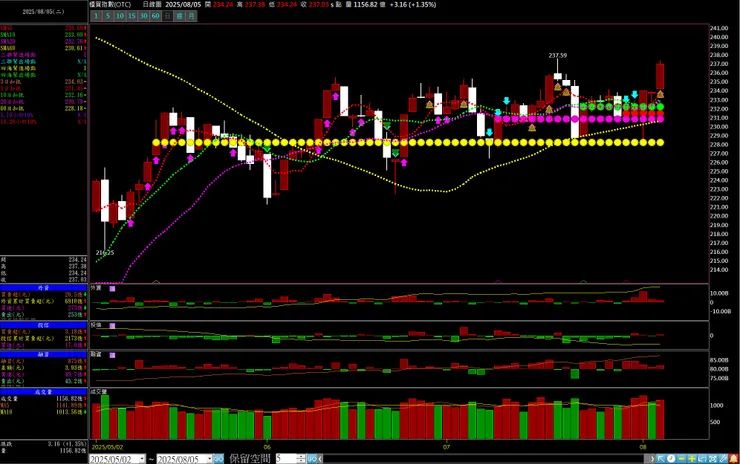Click the zoom-out minus icon

[681, 459]
